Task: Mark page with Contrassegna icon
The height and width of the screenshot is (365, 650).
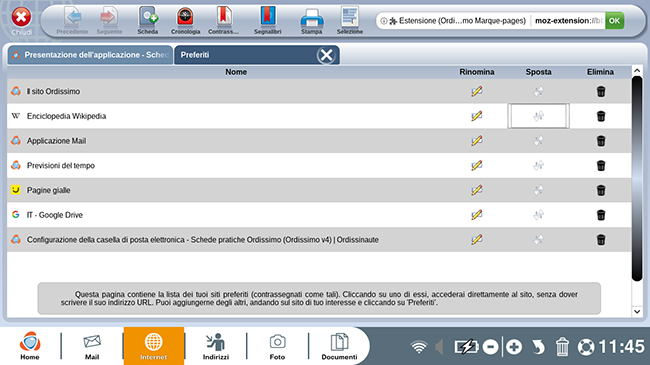Action: coord(223,21)
